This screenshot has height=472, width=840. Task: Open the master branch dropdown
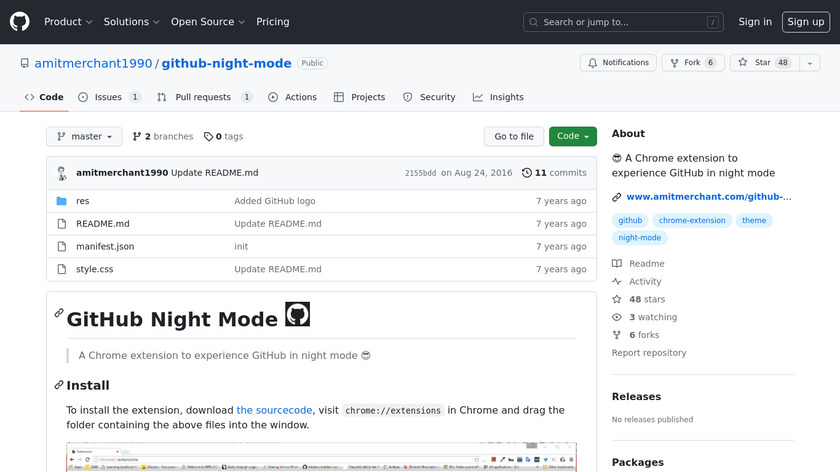(84, 137)
